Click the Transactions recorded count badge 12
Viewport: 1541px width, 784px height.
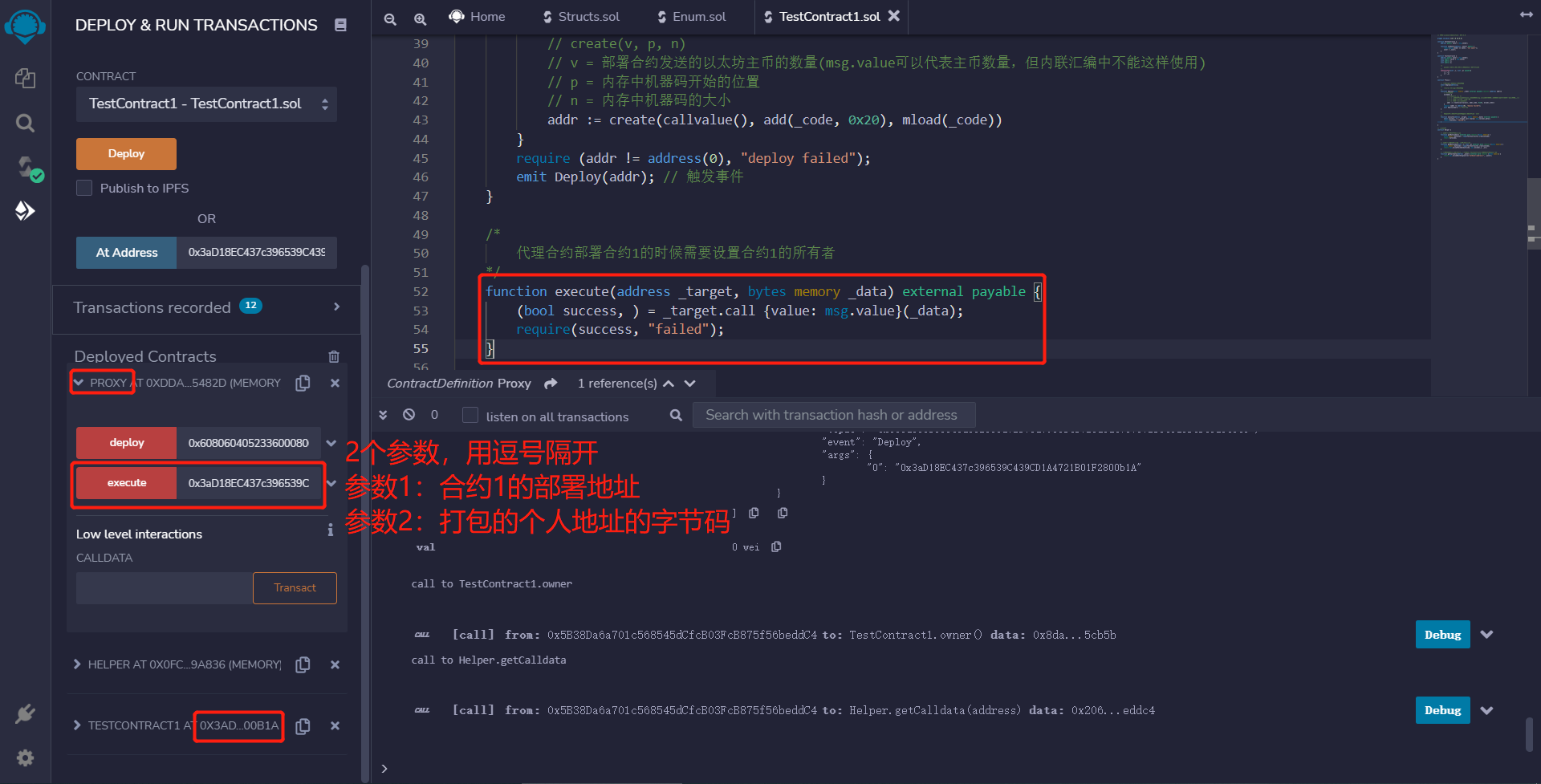point(250,306)
